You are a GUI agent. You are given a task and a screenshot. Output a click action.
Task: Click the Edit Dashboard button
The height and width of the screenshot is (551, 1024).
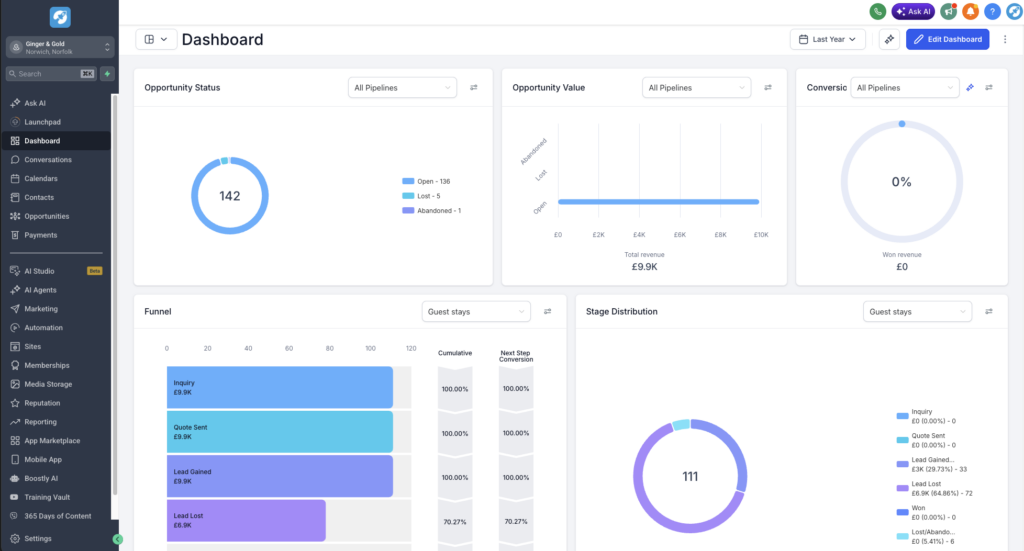(948, 39)
